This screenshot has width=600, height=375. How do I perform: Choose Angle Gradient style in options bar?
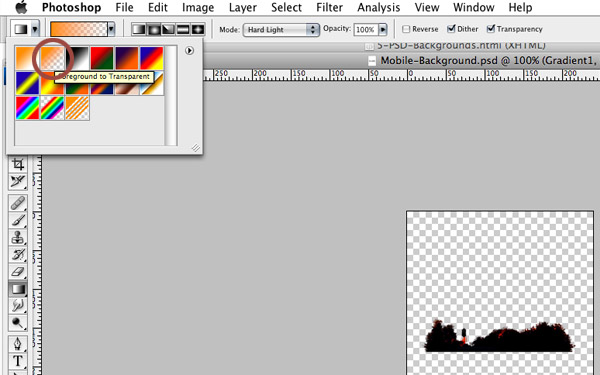coord(168,29)
